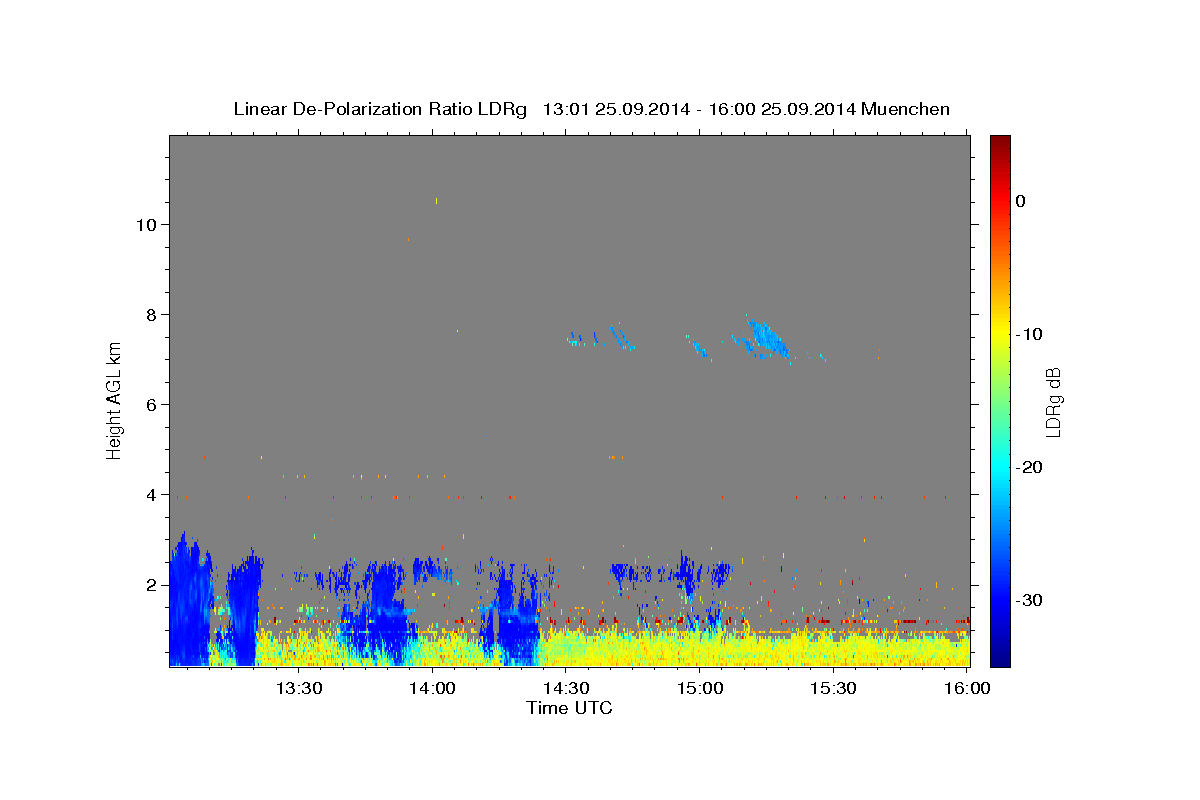Viewport: 1200px width, 800px height.
Task: Click the '2' height tick label
Action: tap(151, 584)
